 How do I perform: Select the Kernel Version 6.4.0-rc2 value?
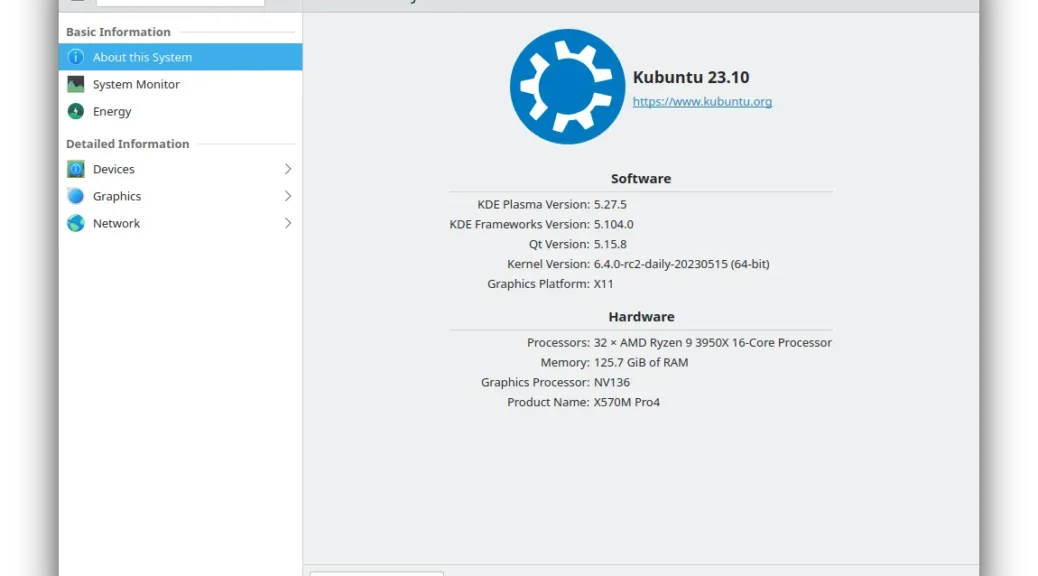(682, 264)
